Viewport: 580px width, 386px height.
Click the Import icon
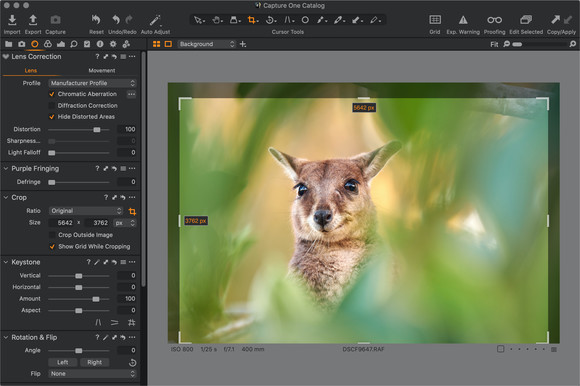pos(12,20)
